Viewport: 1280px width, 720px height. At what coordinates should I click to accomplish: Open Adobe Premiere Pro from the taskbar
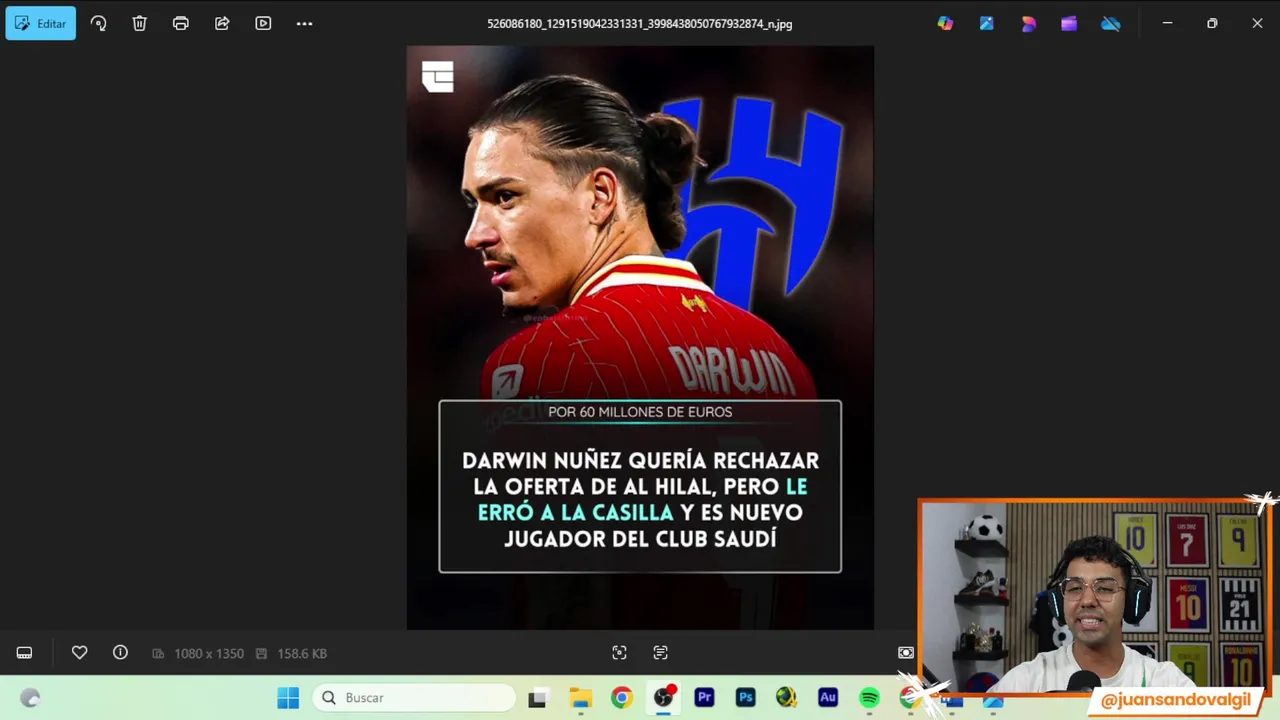[704, 698]
